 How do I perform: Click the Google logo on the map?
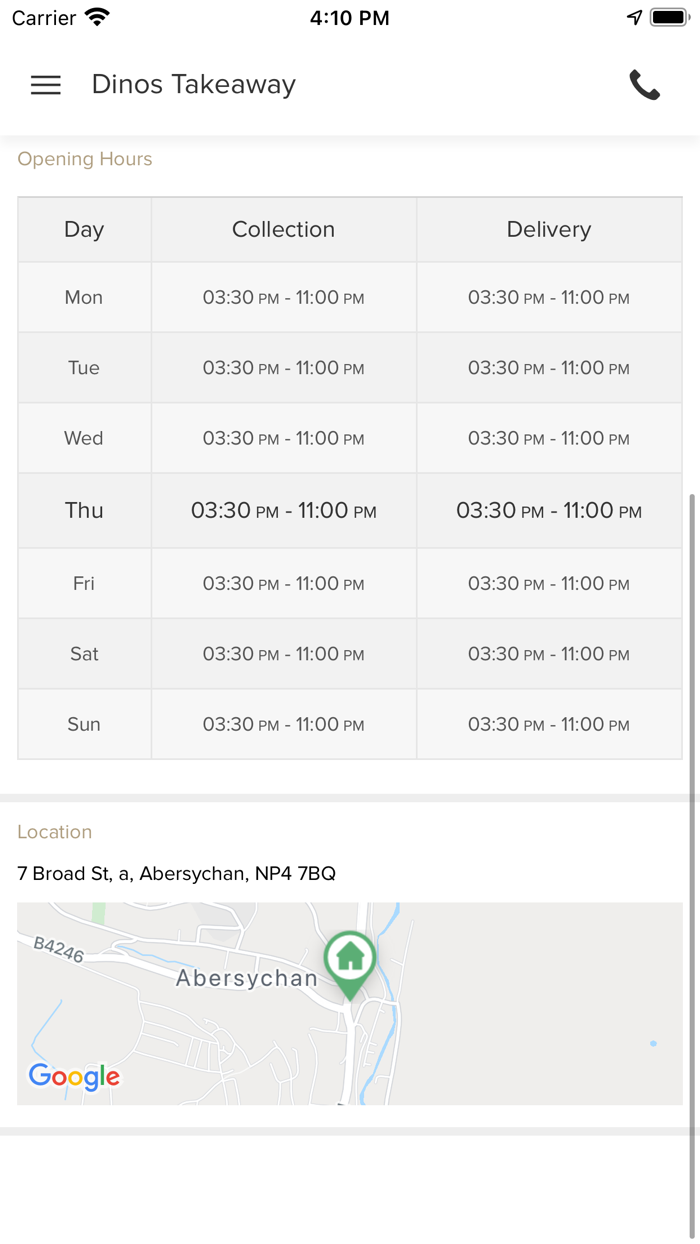tap(74, 1076)
